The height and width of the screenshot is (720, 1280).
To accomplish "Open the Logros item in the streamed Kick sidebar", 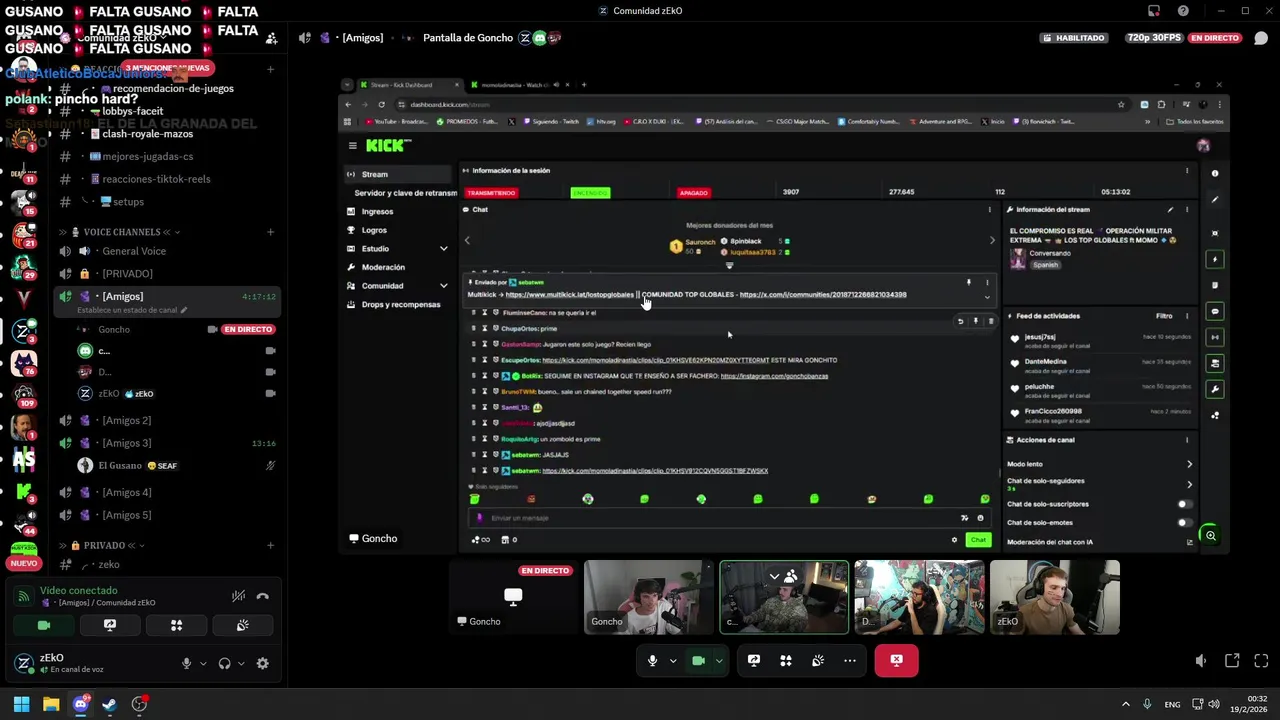I will tap(374, 230).
